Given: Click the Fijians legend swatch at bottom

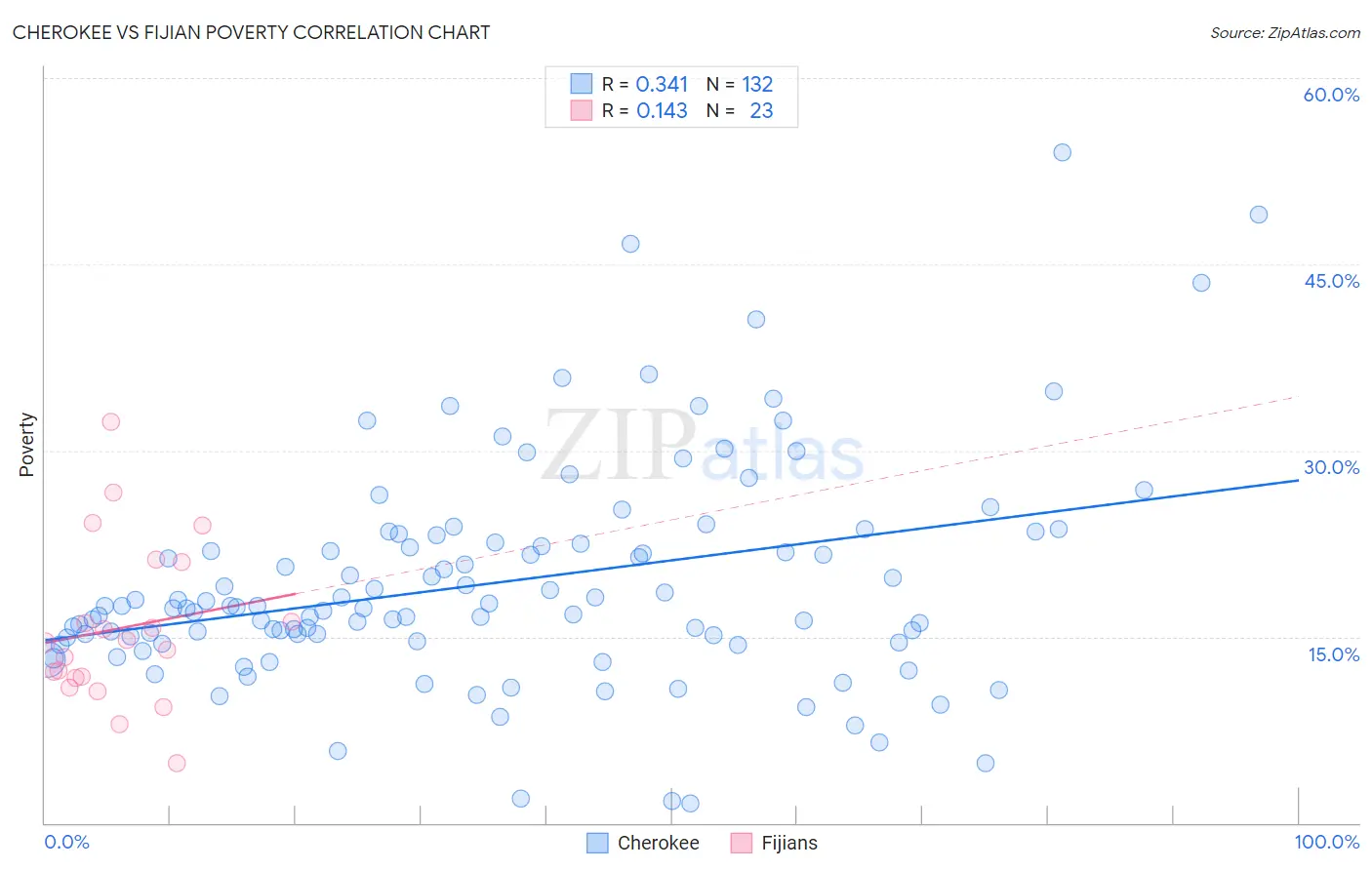Looking at the screenshot, I should click(742, 843).
